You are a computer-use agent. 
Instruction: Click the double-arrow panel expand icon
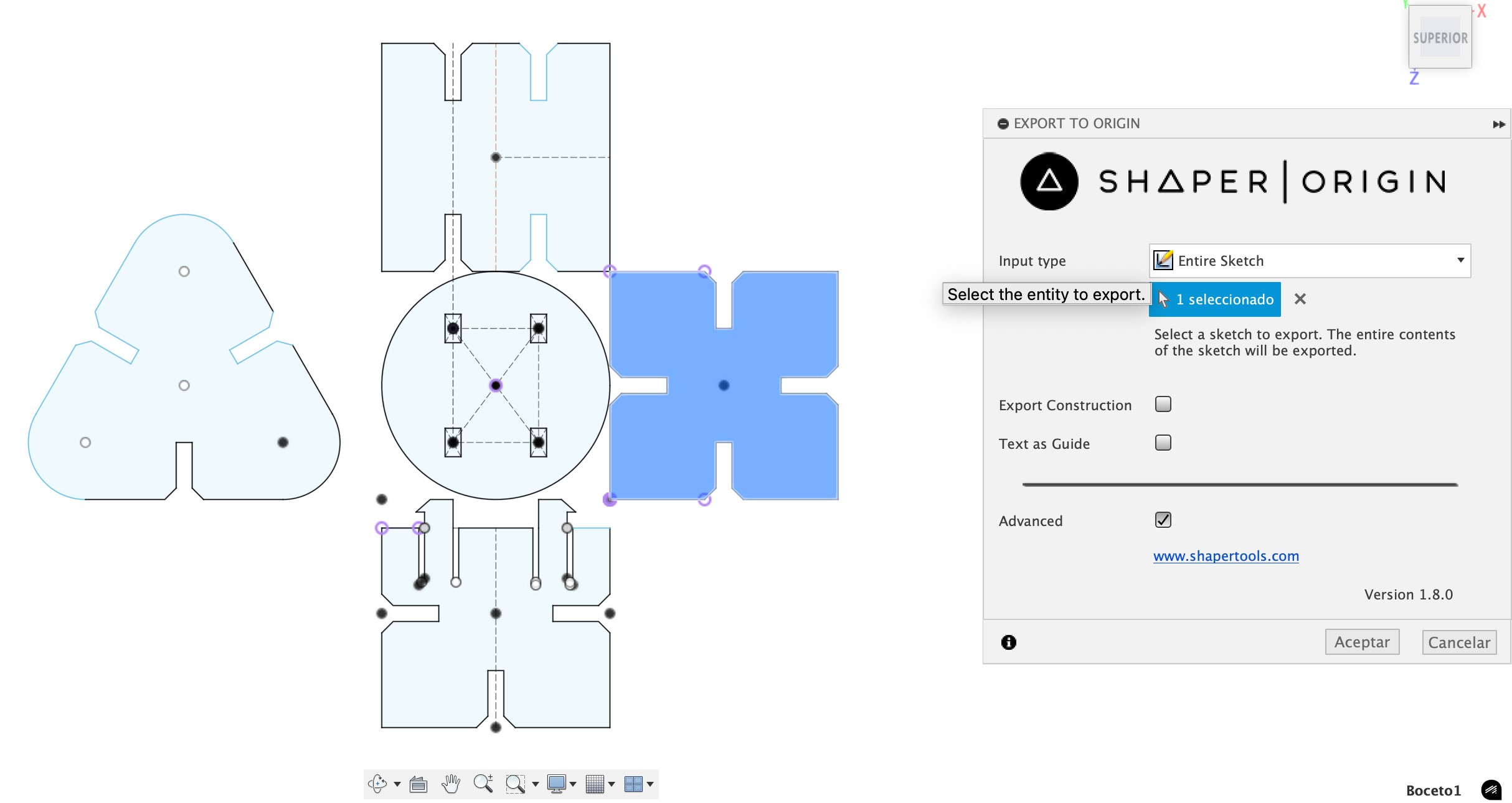click(x=1499, y=124)
